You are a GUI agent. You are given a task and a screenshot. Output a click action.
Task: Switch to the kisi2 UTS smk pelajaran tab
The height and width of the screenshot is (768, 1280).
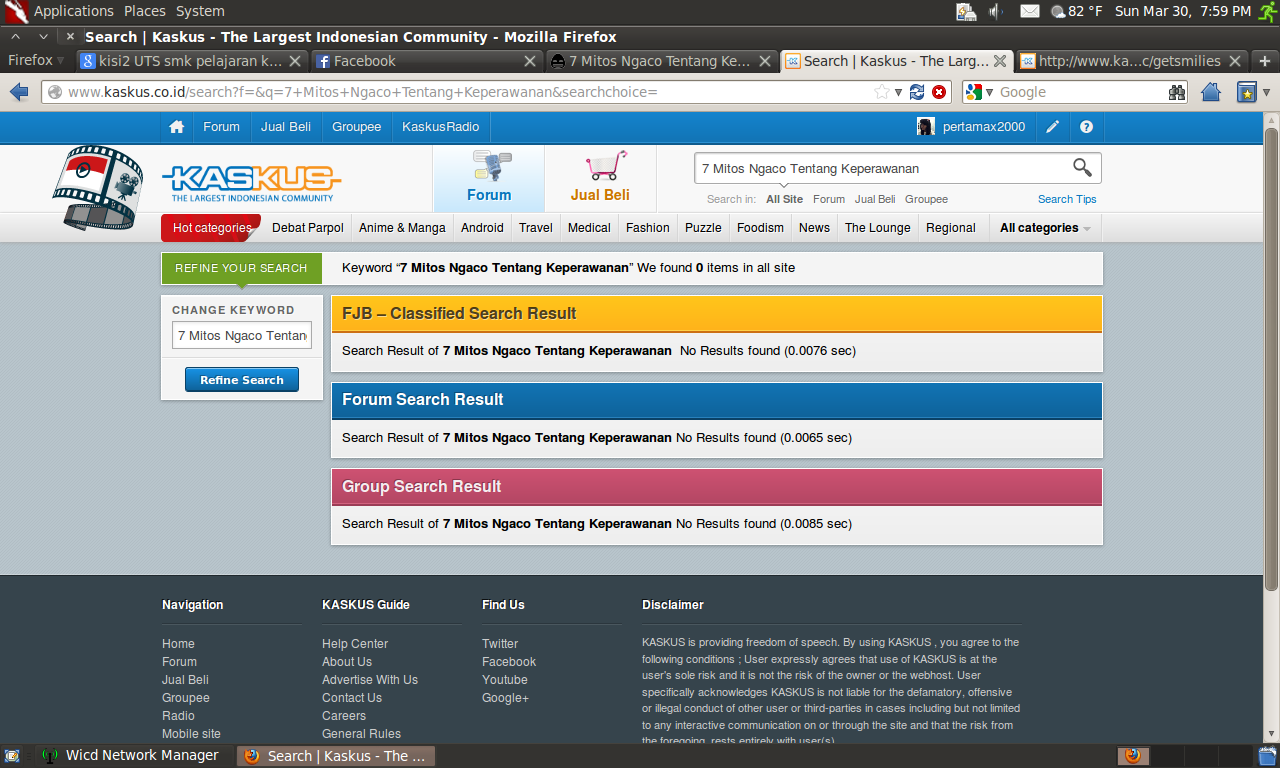tap(191, 61)
